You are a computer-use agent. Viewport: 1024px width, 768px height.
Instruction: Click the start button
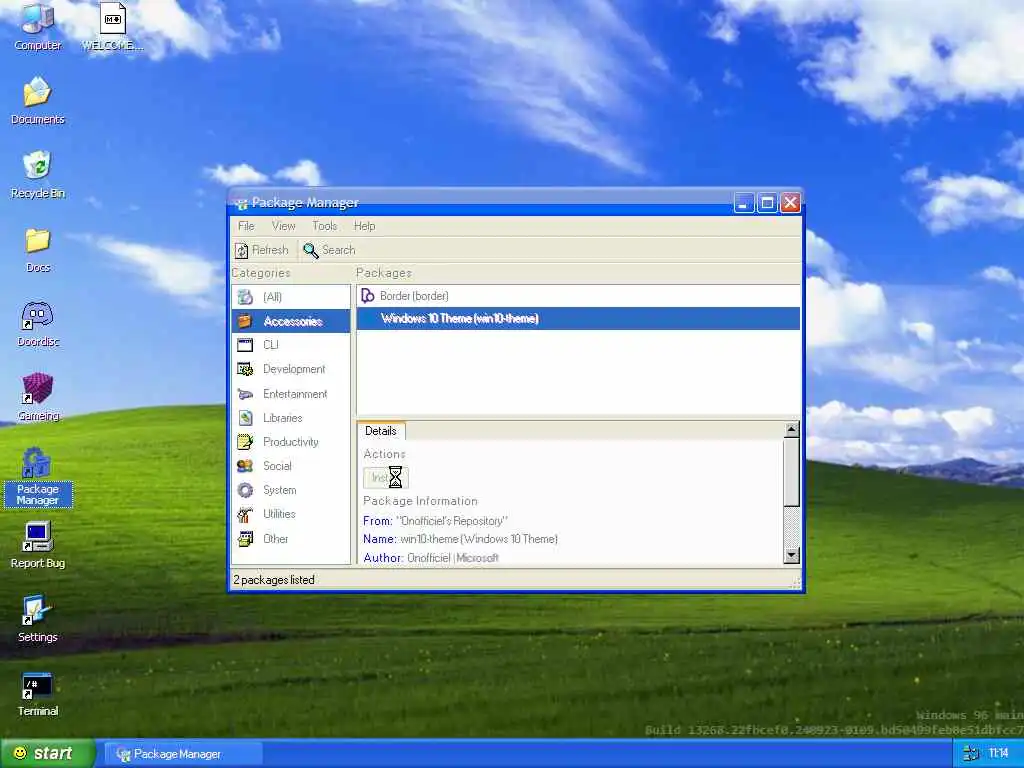click(47, 754)
